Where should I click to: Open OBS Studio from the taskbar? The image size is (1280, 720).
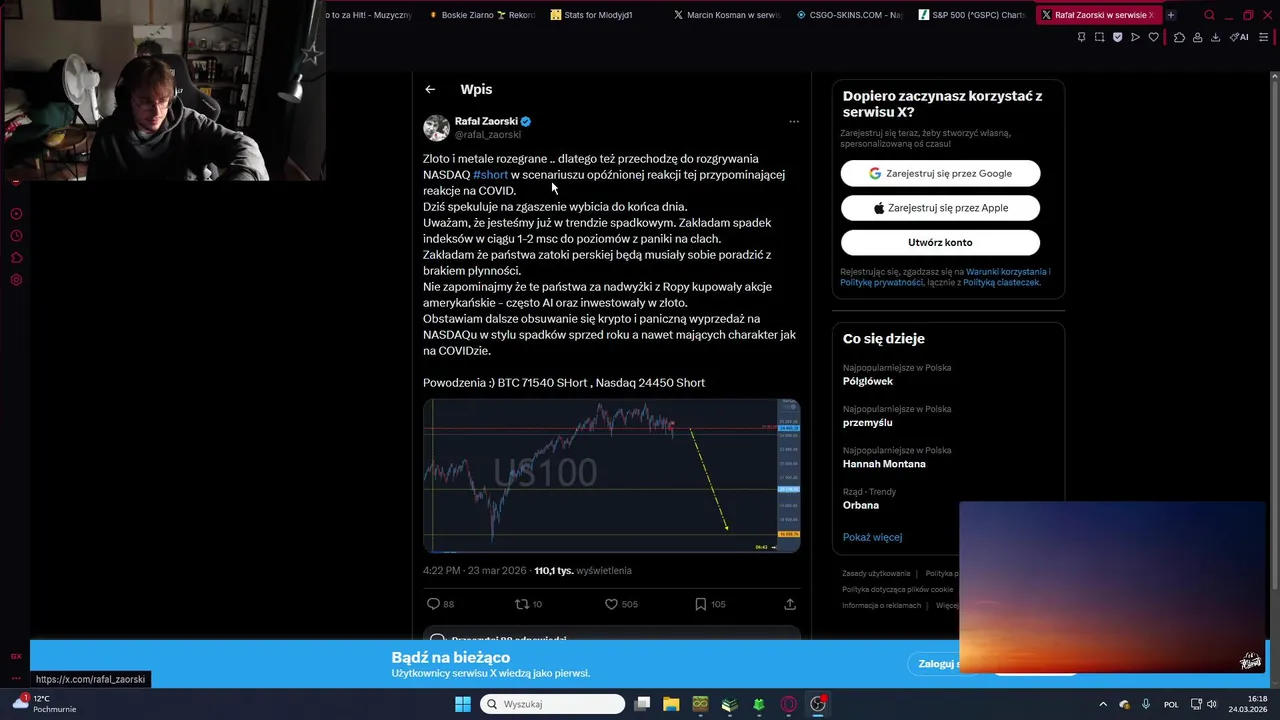(x=818, y=704)
